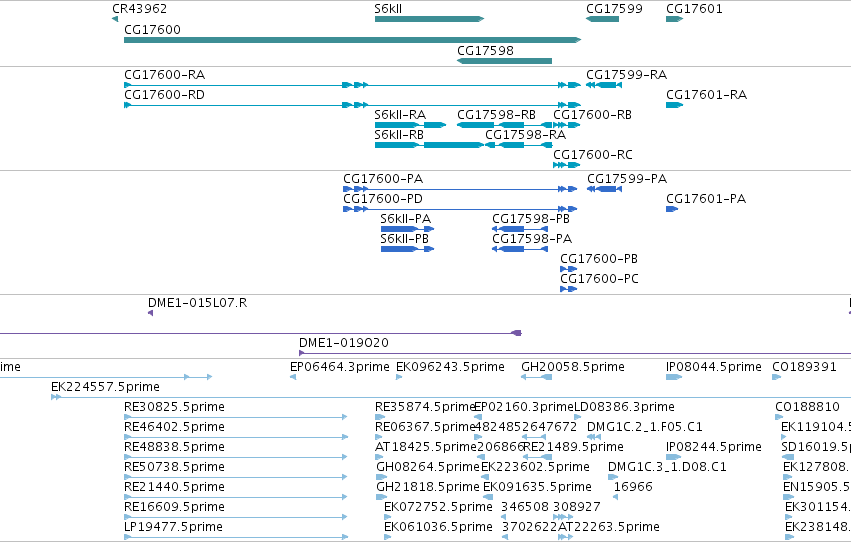
Task: Open the EK072752.5prime EST label
Action: (439, 507)
